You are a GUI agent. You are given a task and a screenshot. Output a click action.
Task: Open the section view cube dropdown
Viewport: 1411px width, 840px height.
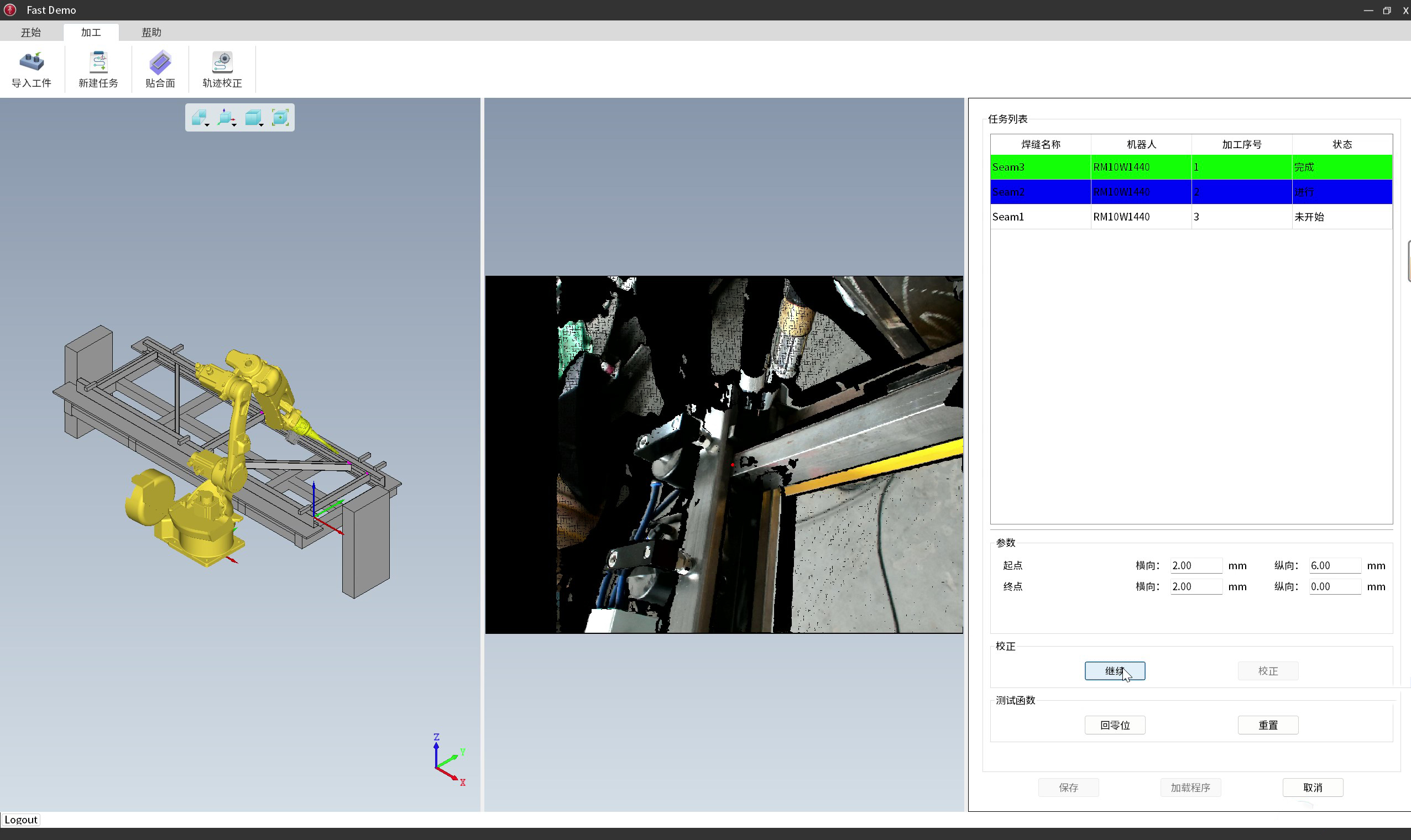coord(200,117)
